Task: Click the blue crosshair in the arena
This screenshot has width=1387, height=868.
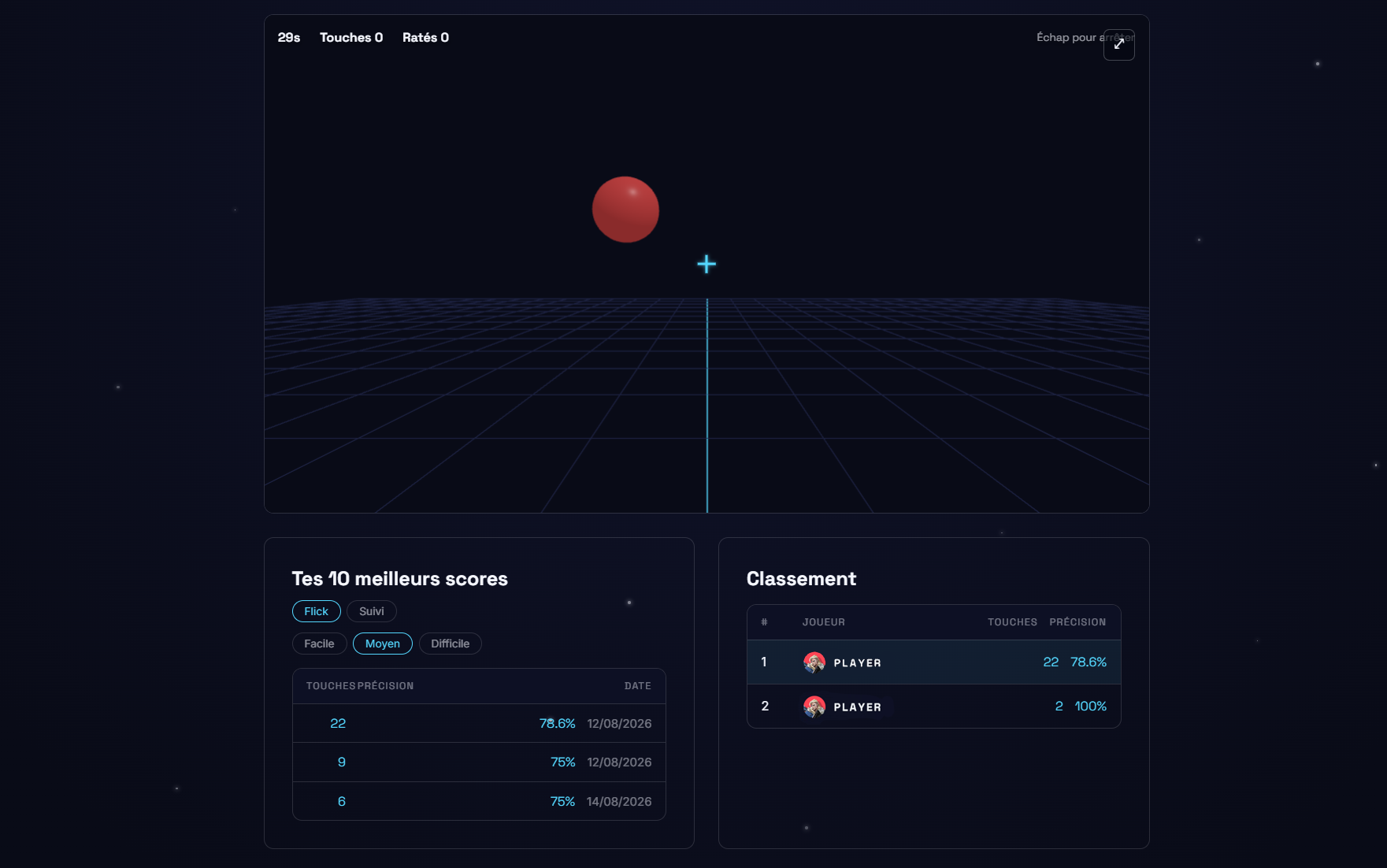Action: click(706, 264)
